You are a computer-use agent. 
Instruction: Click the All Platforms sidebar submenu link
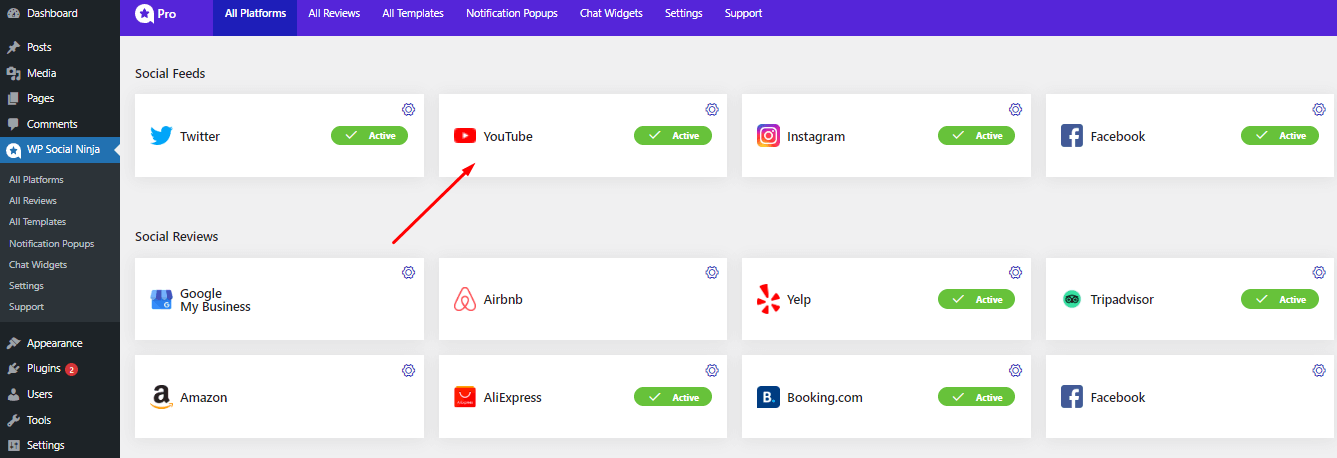pyautogui.click(x=36, y=180)
